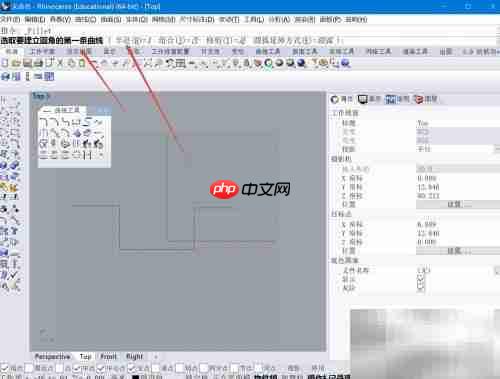Screen dimensions: 500x379
Task: Click the target point 位置 放置 button
Action: [458, 251]
